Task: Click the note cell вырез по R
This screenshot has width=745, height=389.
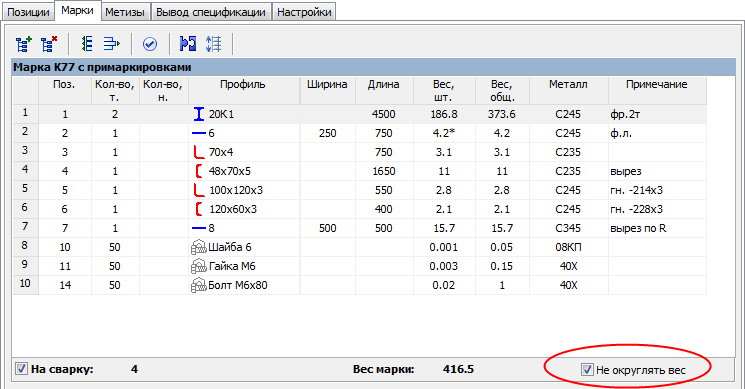Action: tap(657, 228)
